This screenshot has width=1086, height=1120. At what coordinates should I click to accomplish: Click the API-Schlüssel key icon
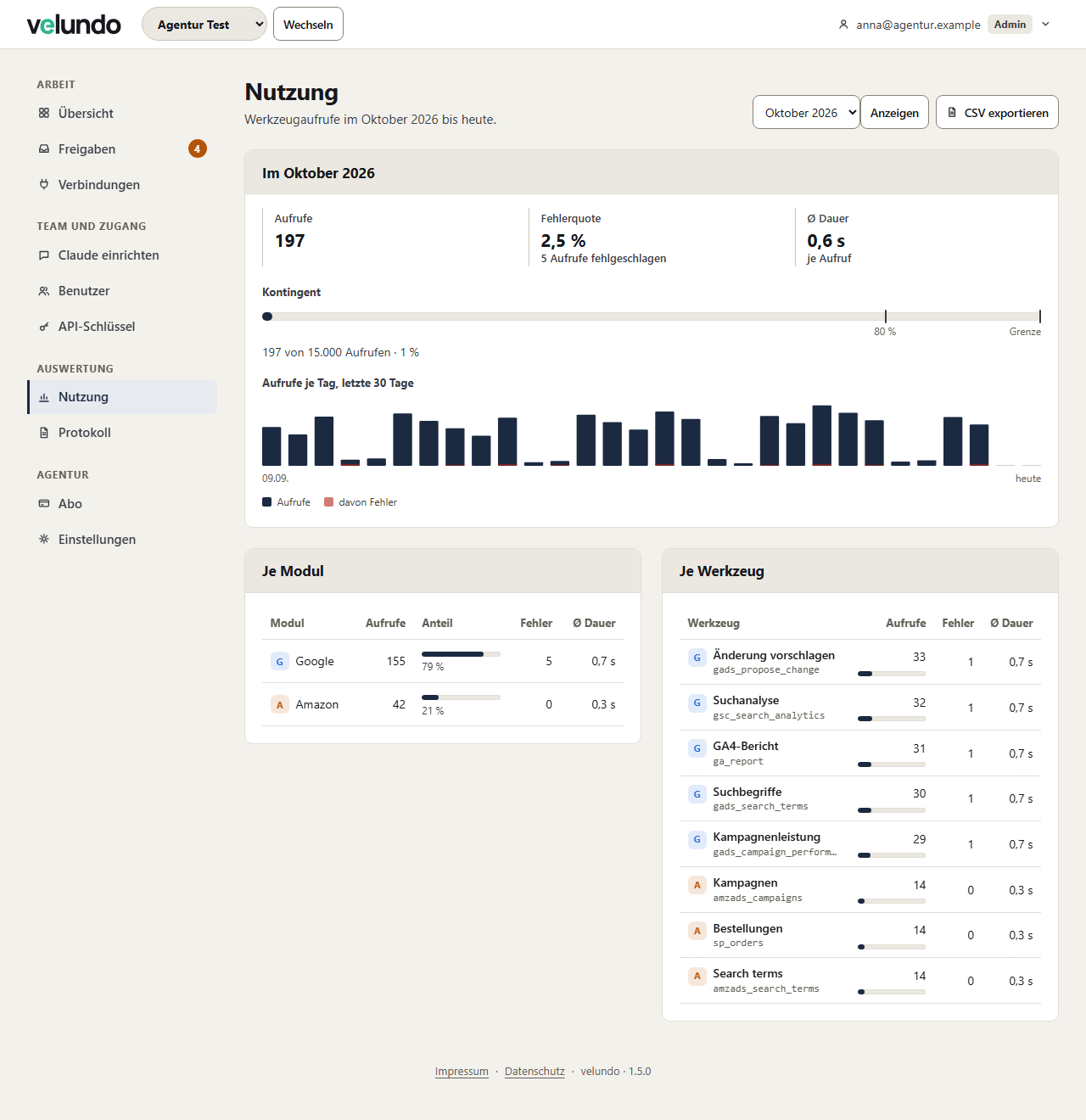44,326
